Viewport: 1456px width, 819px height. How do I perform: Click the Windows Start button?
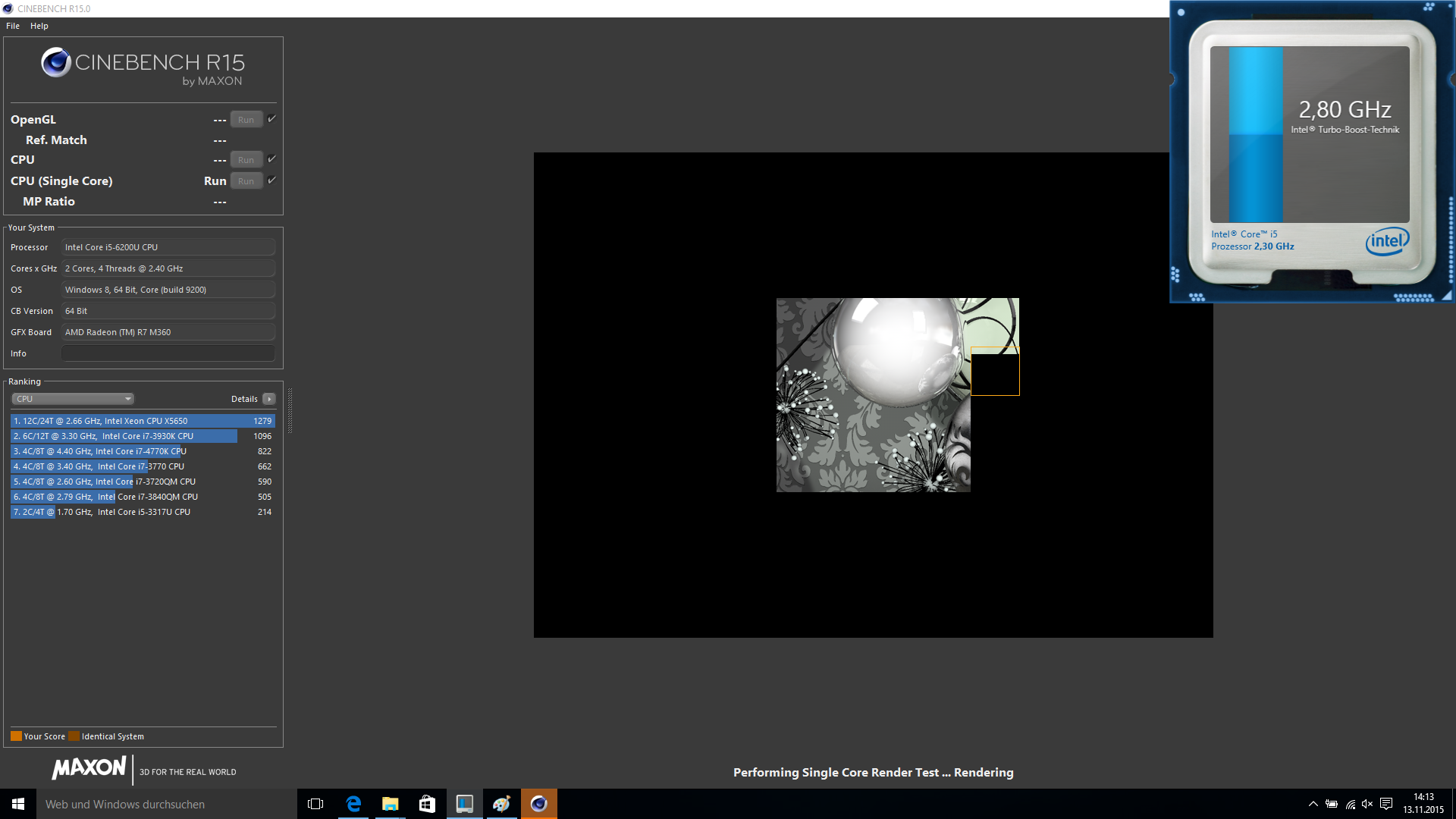(18, 804)
